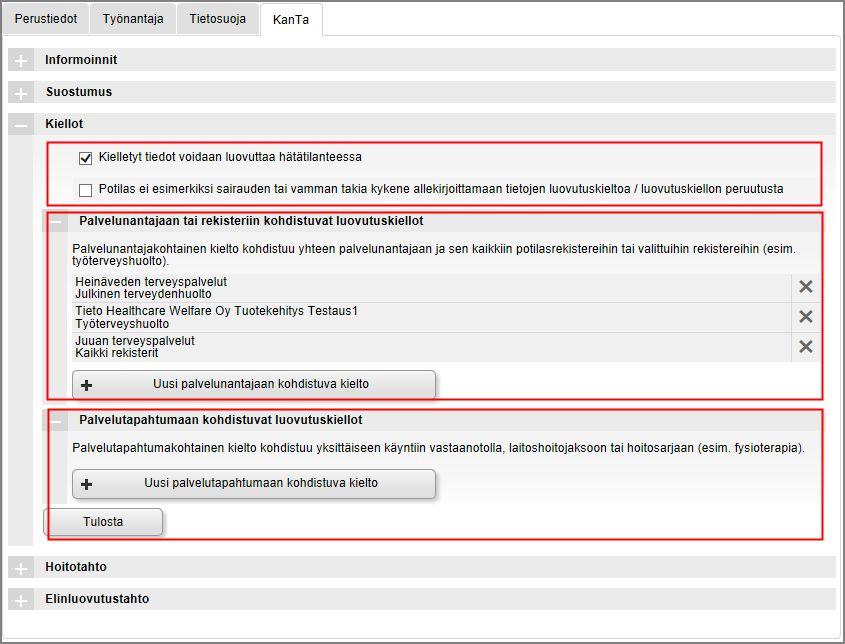Expand the Informoinnit section plus icon
The width and height of the screenshot is (845, 644).
click(20, 60)
